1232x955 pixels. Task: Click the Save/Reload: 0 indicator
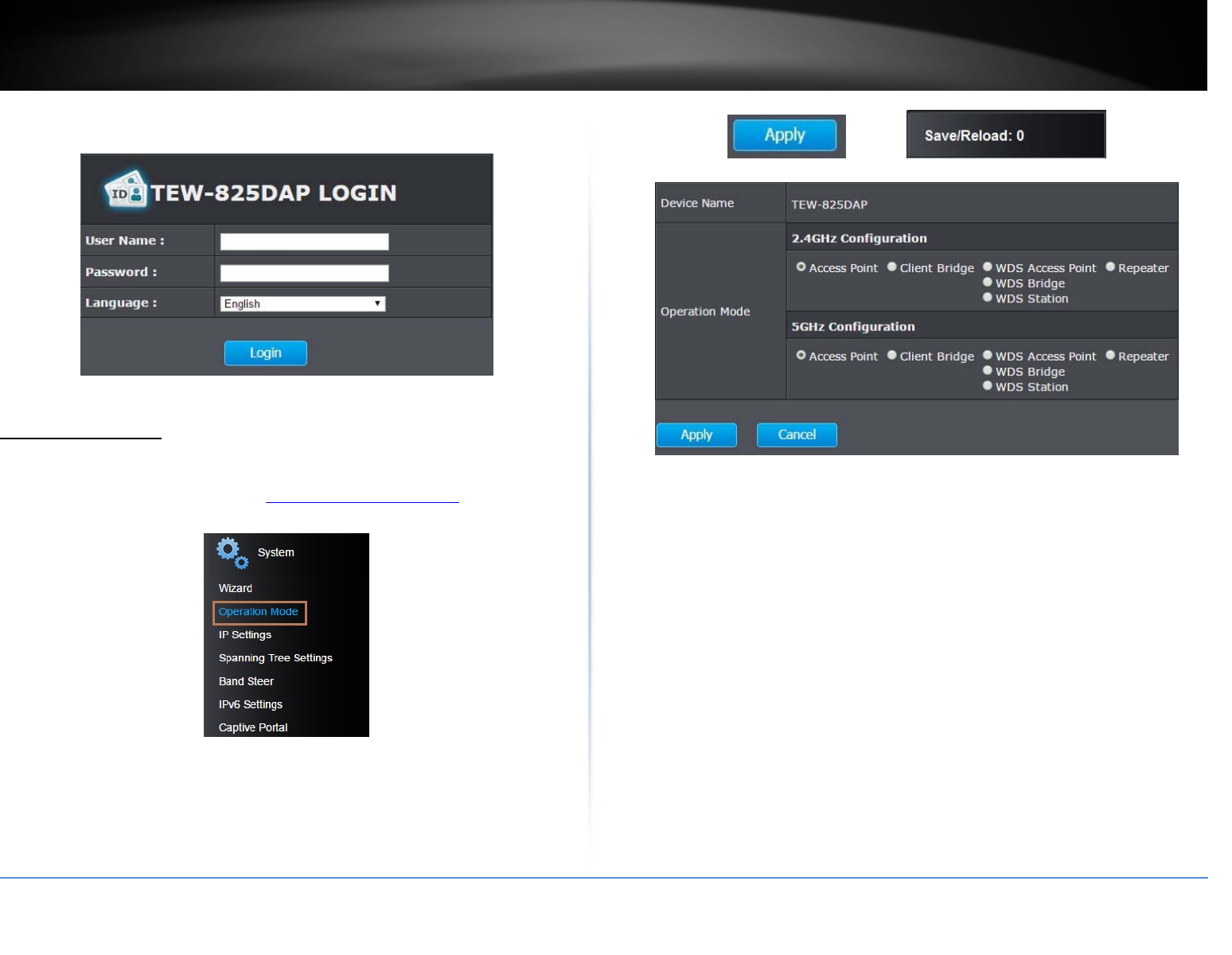(x=1006, y=134)
